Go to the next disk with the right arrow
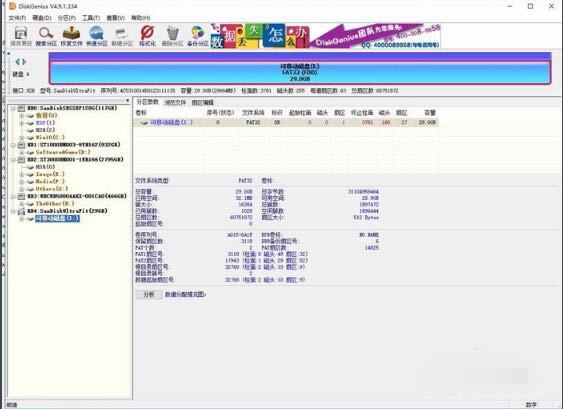 tap(24, 62)
